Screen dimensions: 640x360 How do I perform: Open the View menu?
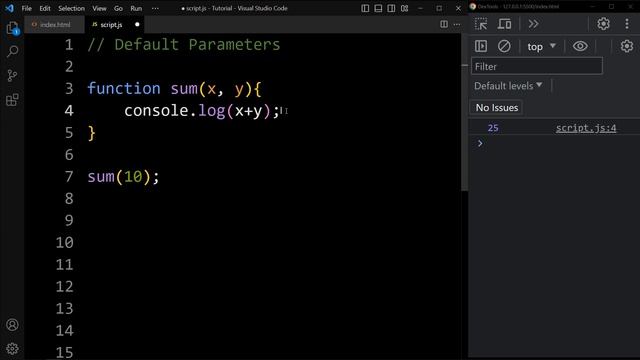(x=99, y=8)
